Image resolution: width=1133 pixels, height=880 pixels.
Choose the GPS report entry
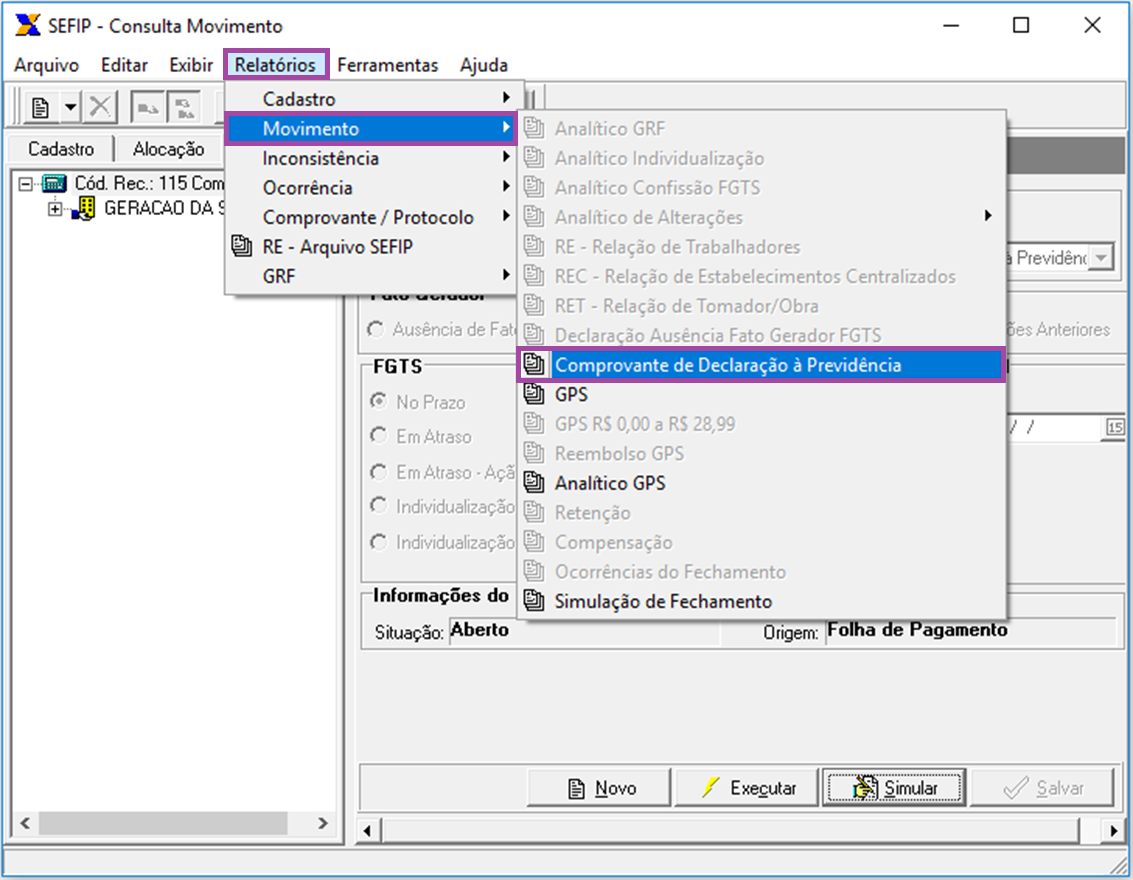click(x=762, y=394)
